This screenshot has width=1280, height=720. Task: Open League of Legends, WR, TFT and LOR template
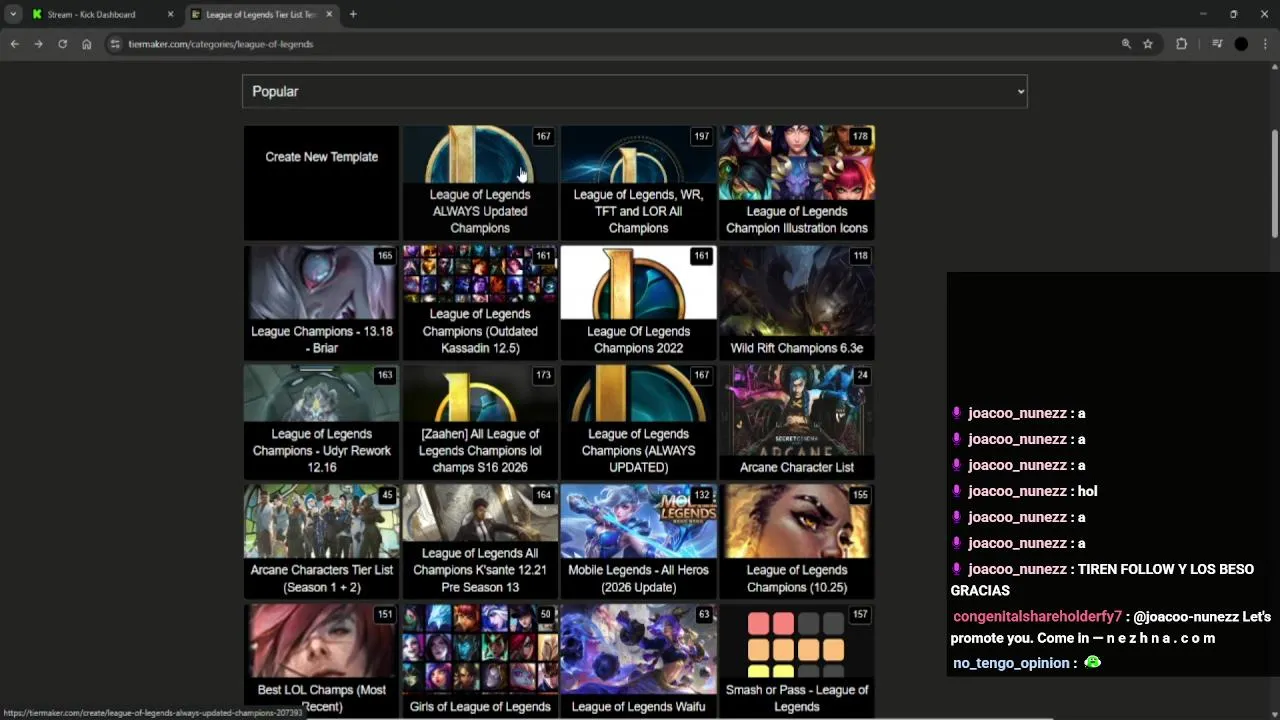tap(638, 183)
